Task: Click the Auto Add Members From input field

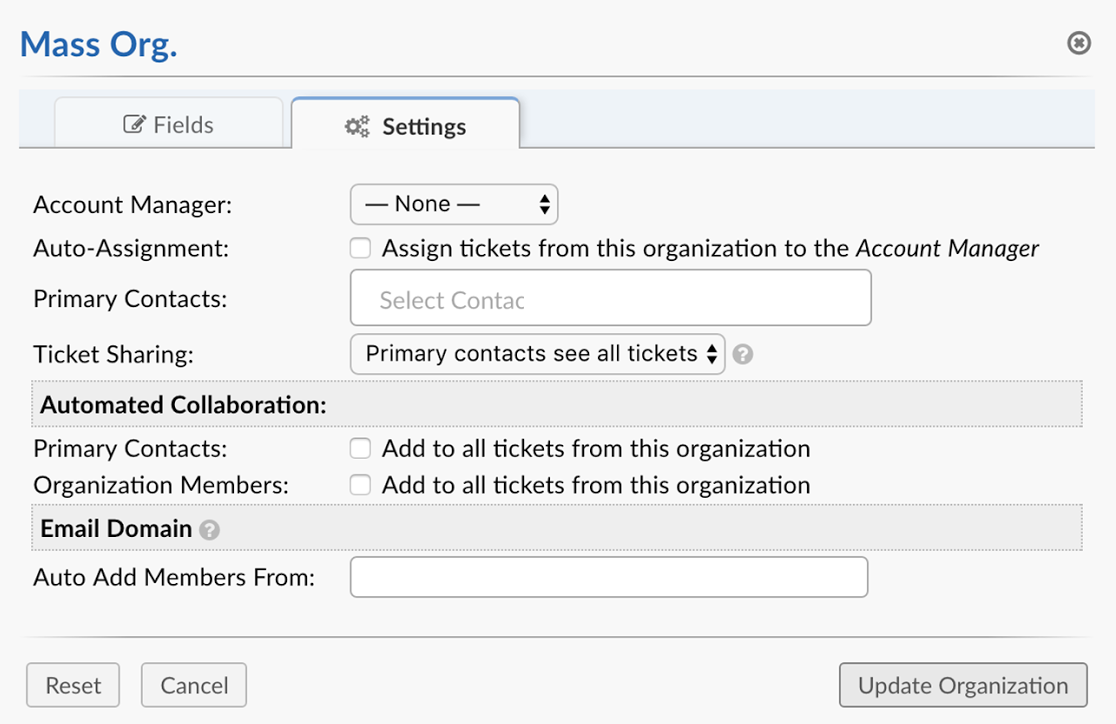Action: (608, 577)
